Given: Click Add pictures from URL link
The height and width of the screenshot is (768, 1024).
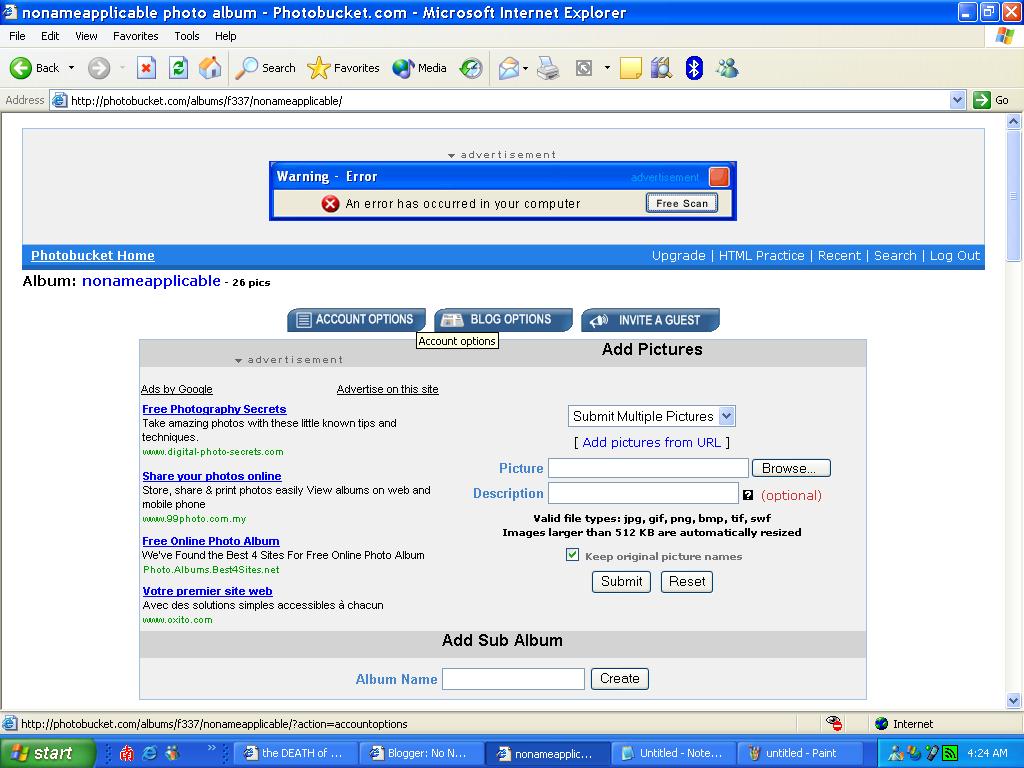Looking at the screenshot, I should click(x=652, y=442).
